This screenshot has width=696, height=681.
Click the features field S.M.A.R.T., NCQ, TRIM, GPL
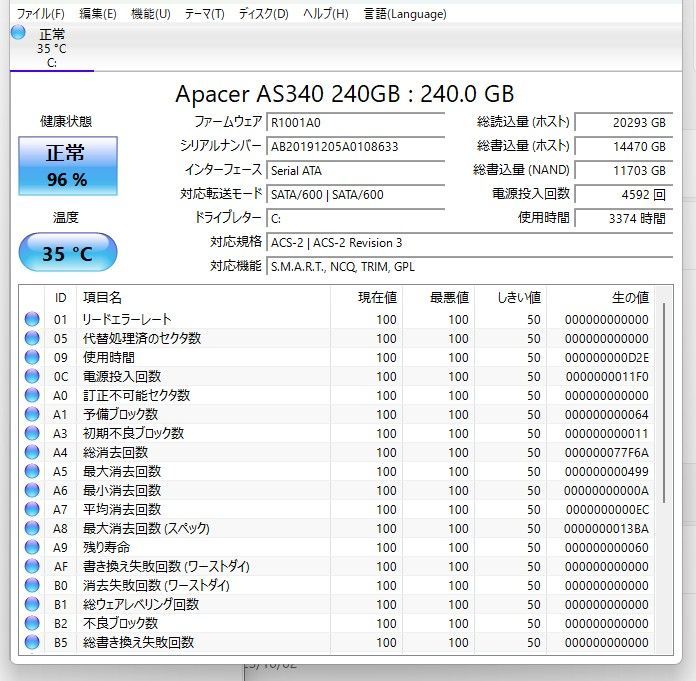click(x=470, y=267)
